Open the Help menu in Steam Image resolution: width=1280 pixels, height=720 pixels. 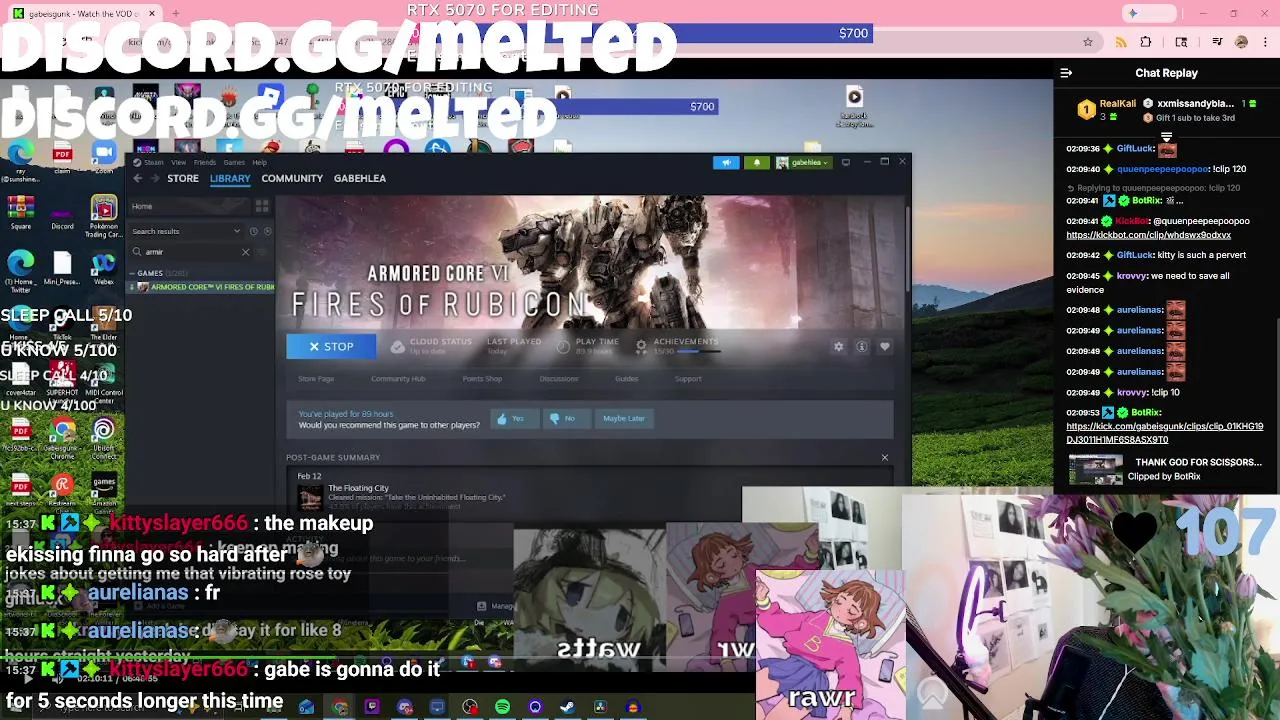[x=259, y=162]
